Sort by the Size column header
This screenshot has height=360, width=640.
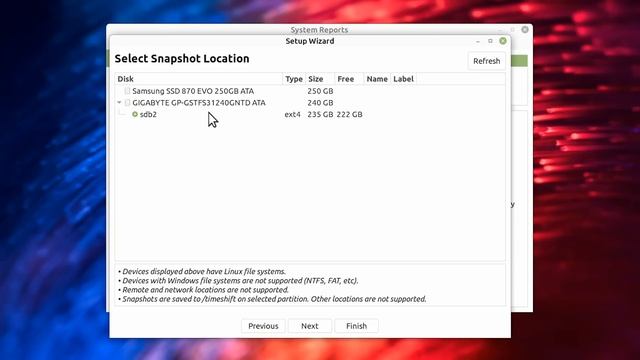320,79
